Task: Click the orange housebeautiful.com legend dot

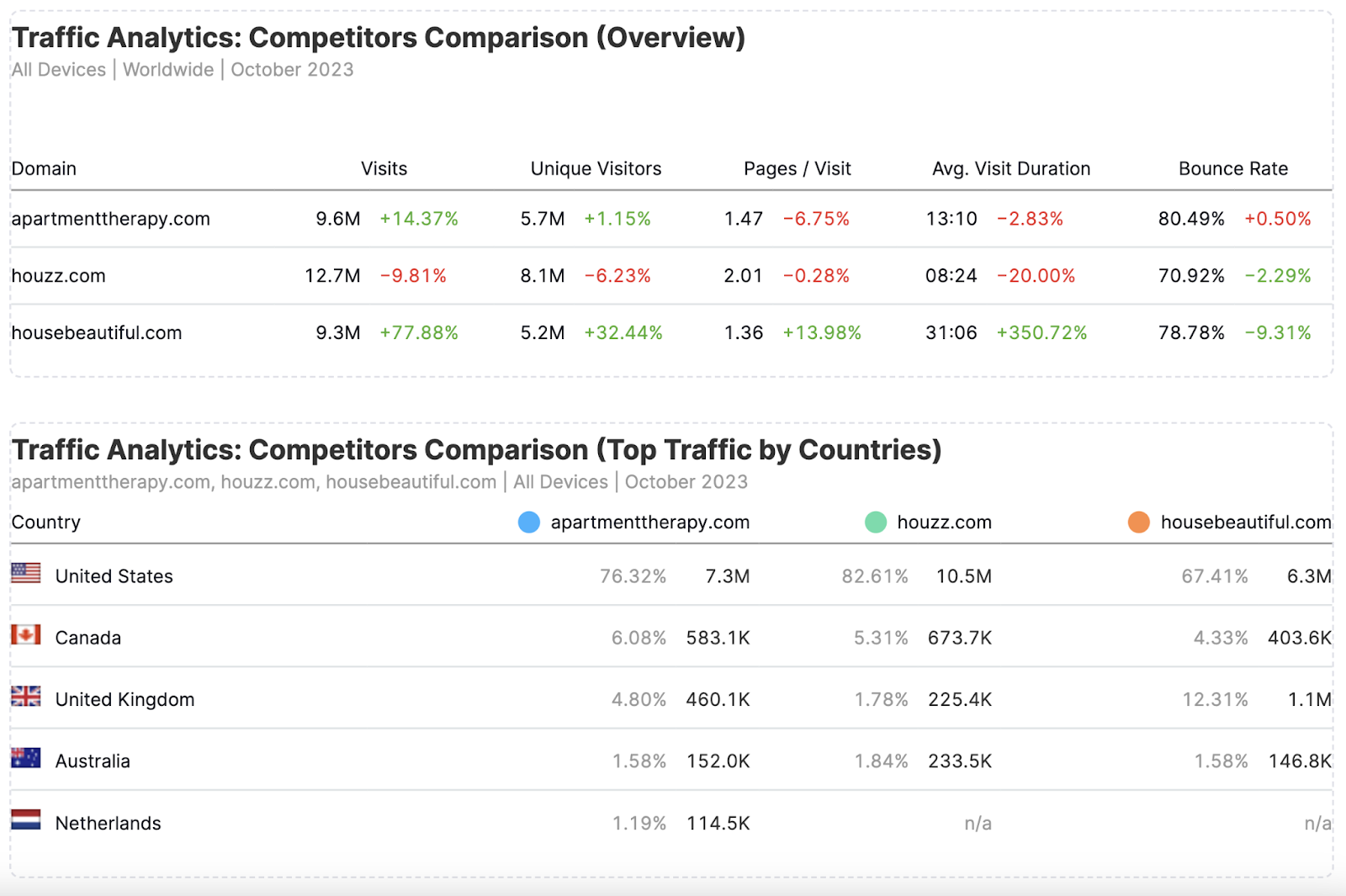Action: click(x=1139, y=522)
